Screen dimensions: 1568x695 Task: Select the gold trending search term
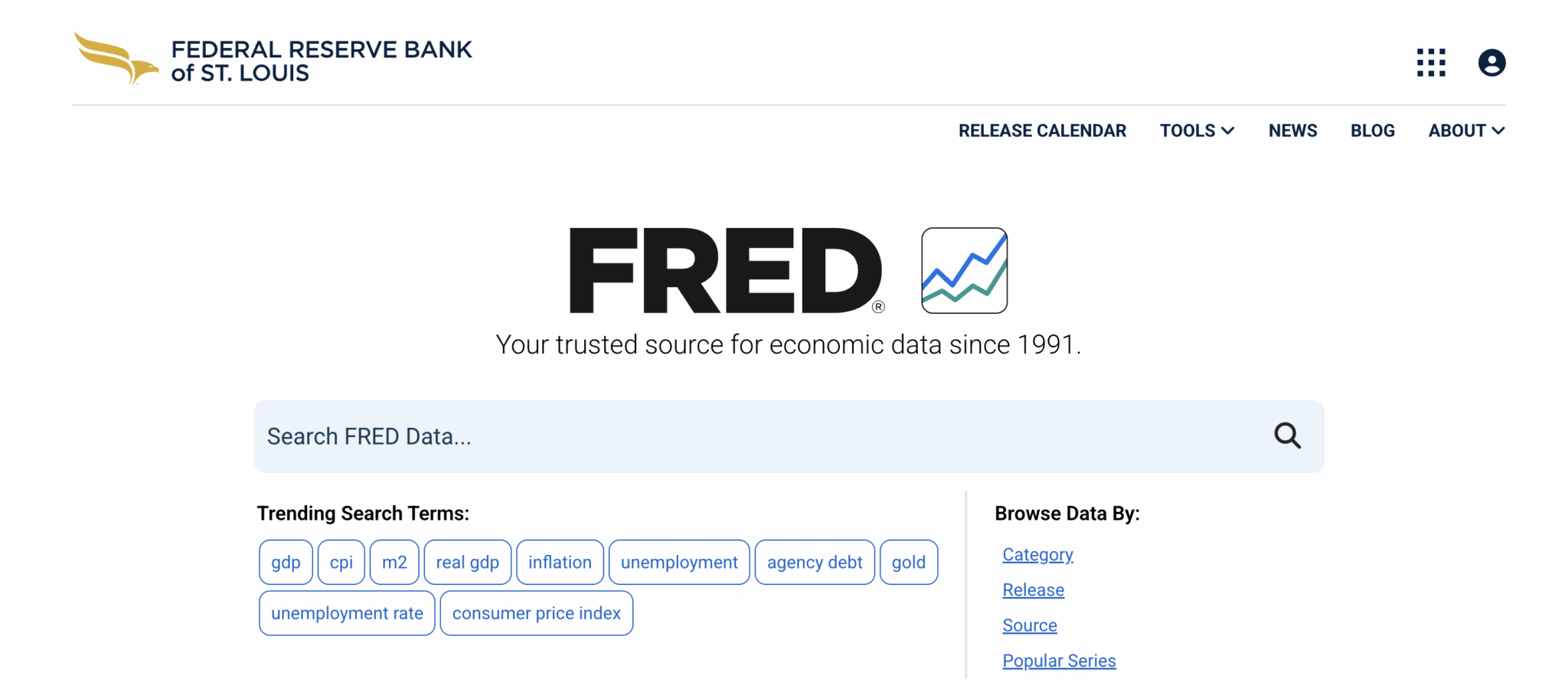(908, 562)
